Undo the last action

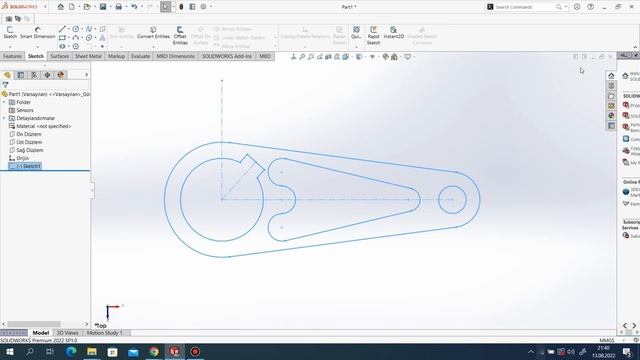(x=134, y=7)
